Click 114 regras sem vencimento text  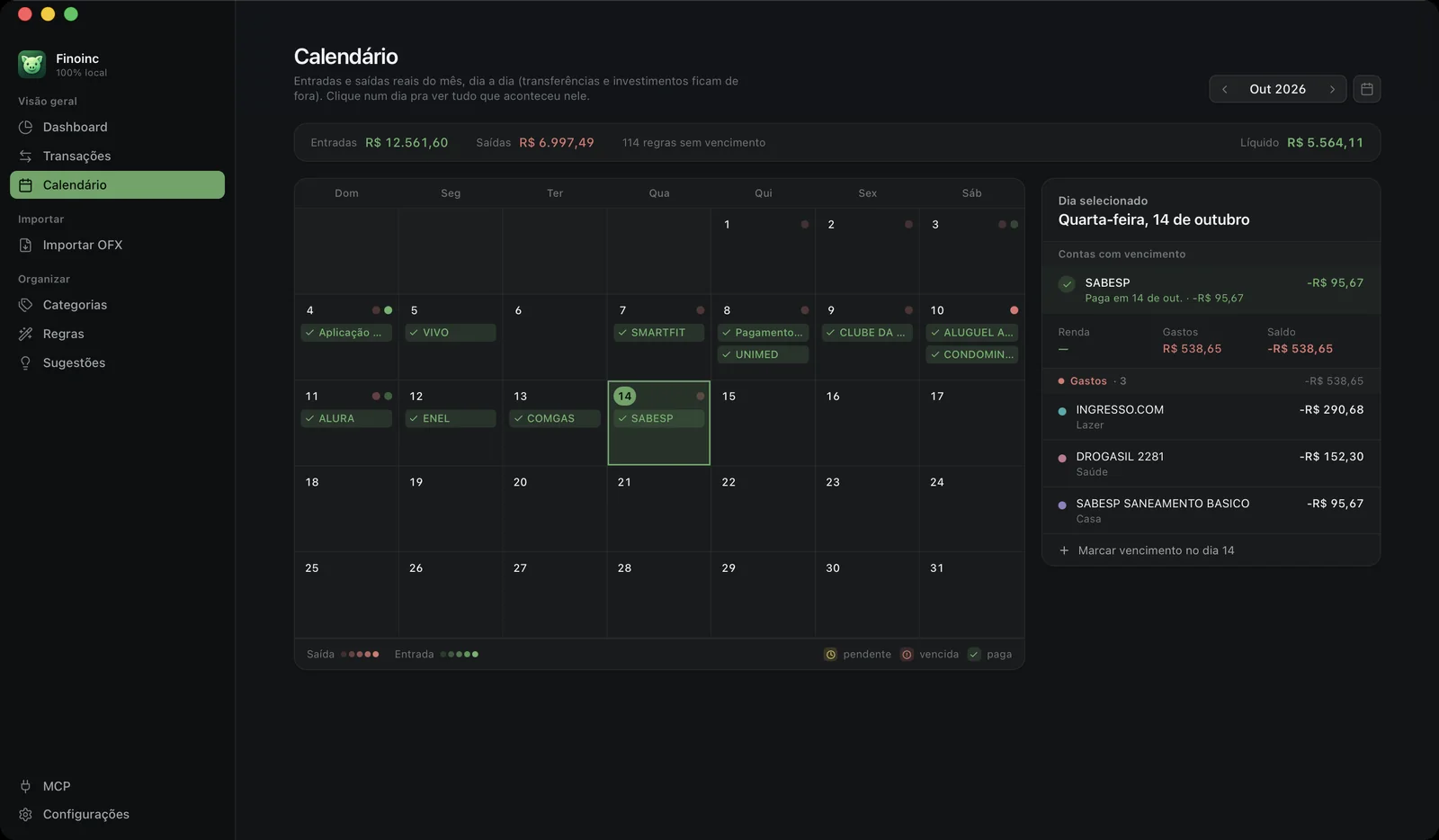point(693,143)
